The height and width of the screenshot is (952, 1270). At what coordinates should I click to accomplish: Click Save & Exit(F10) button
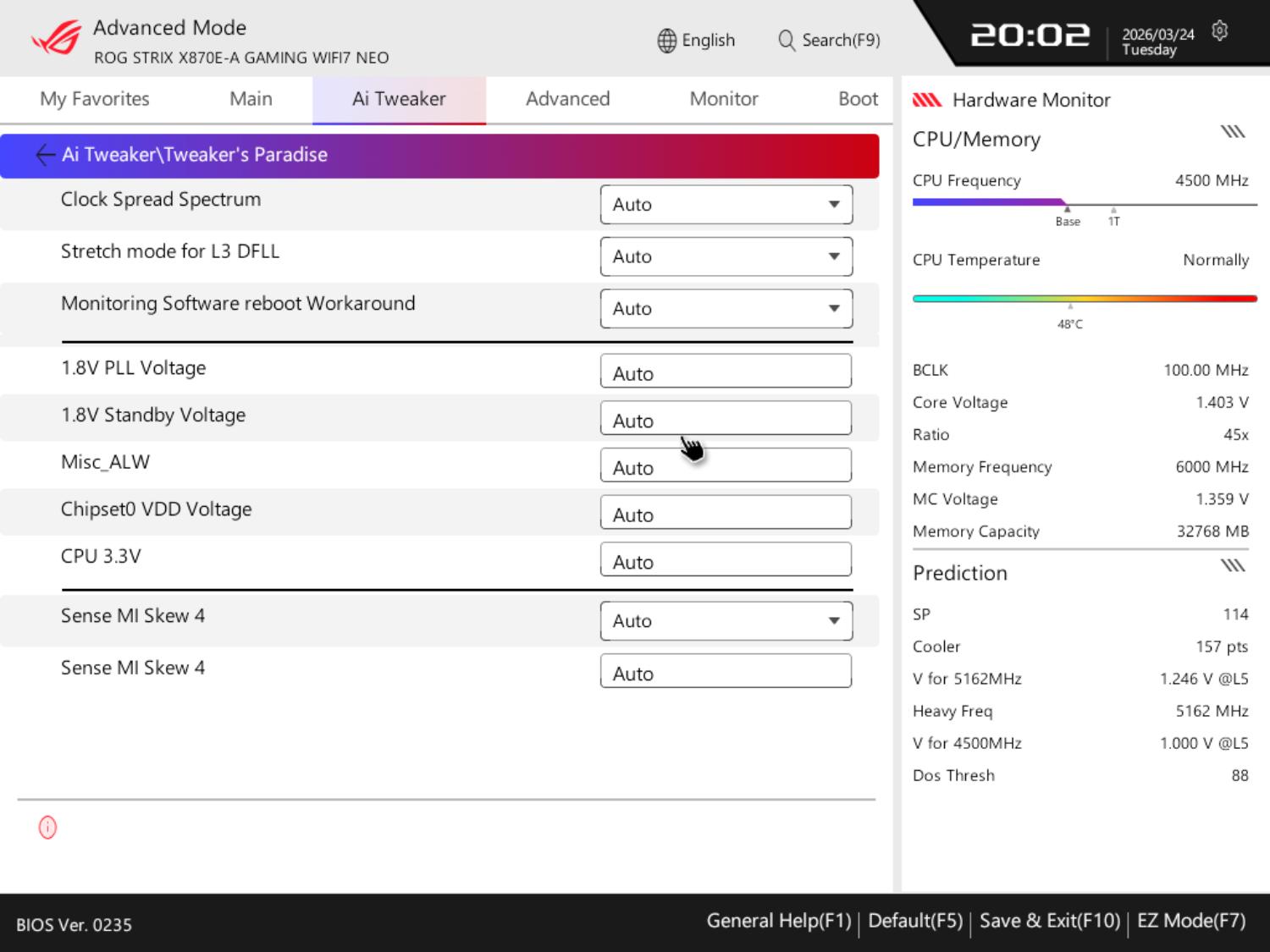click(1049, 922)
